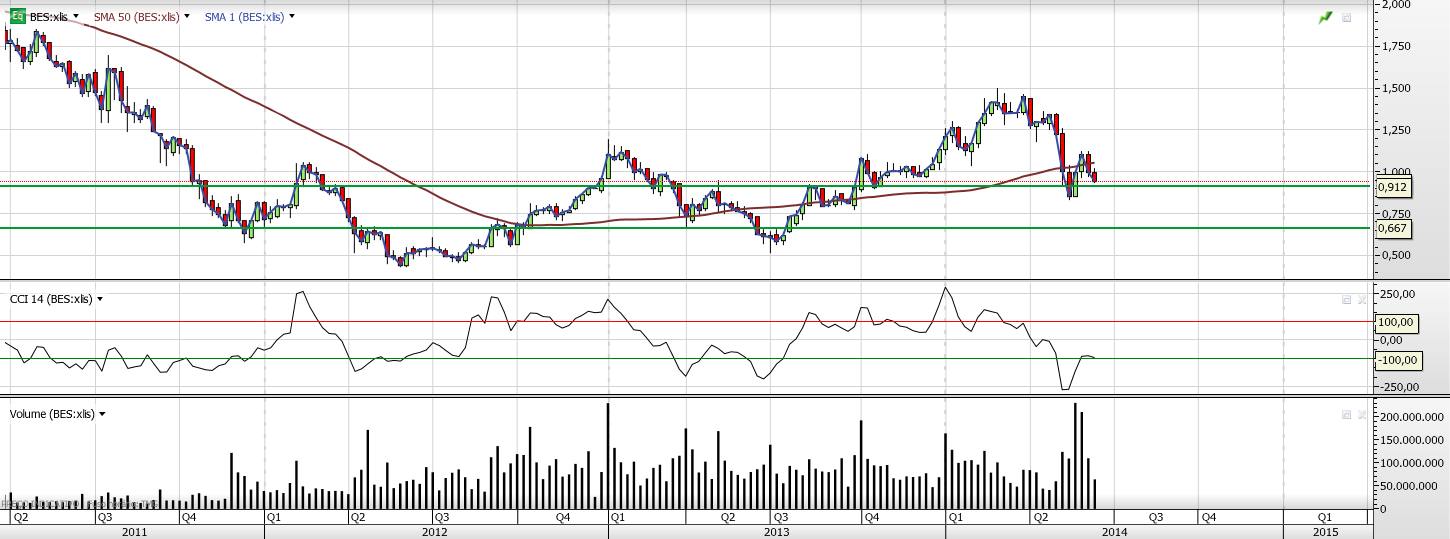Click the 2012 year on time axis
Image resolution: width=1450 pixels, height=539 pixels.
pyautogui.click(x=435, y=532)
